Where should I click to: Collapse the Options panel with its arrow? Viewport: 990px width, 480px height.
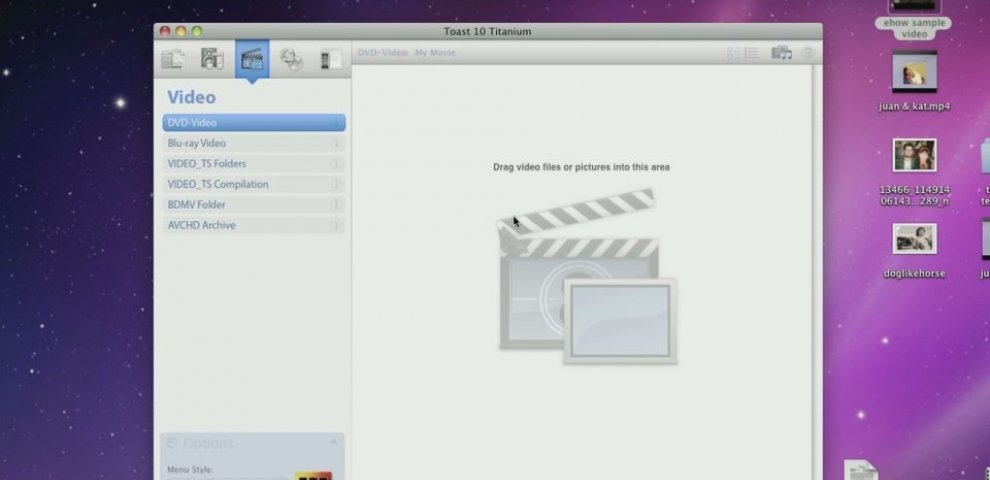pos(333,443)
